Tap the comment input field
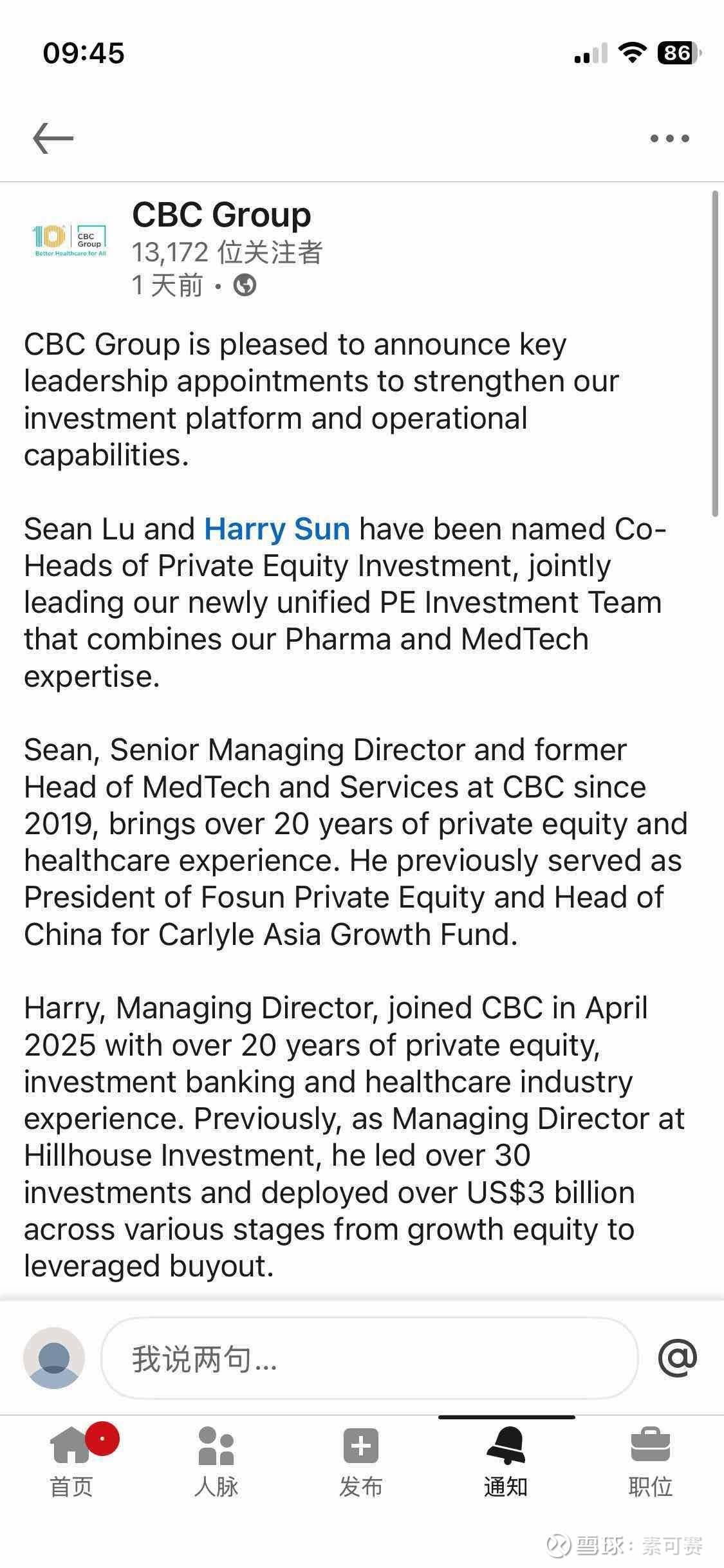The height and width of the screenshot is (1568, 724). pyautogui.click(x=369, y=1358)
